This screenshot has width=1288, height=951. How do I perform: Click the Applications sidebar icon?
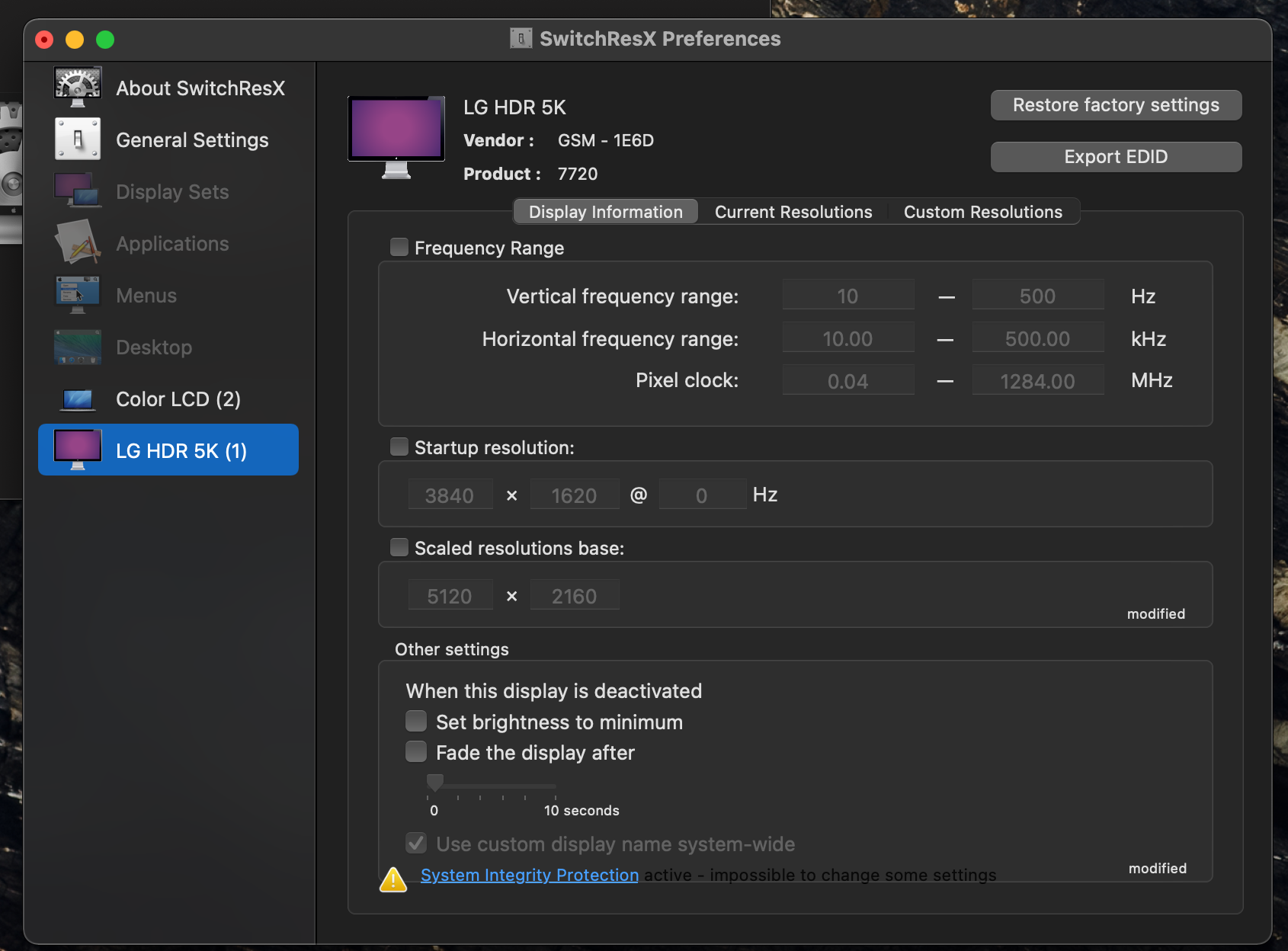tap(78, 243)
